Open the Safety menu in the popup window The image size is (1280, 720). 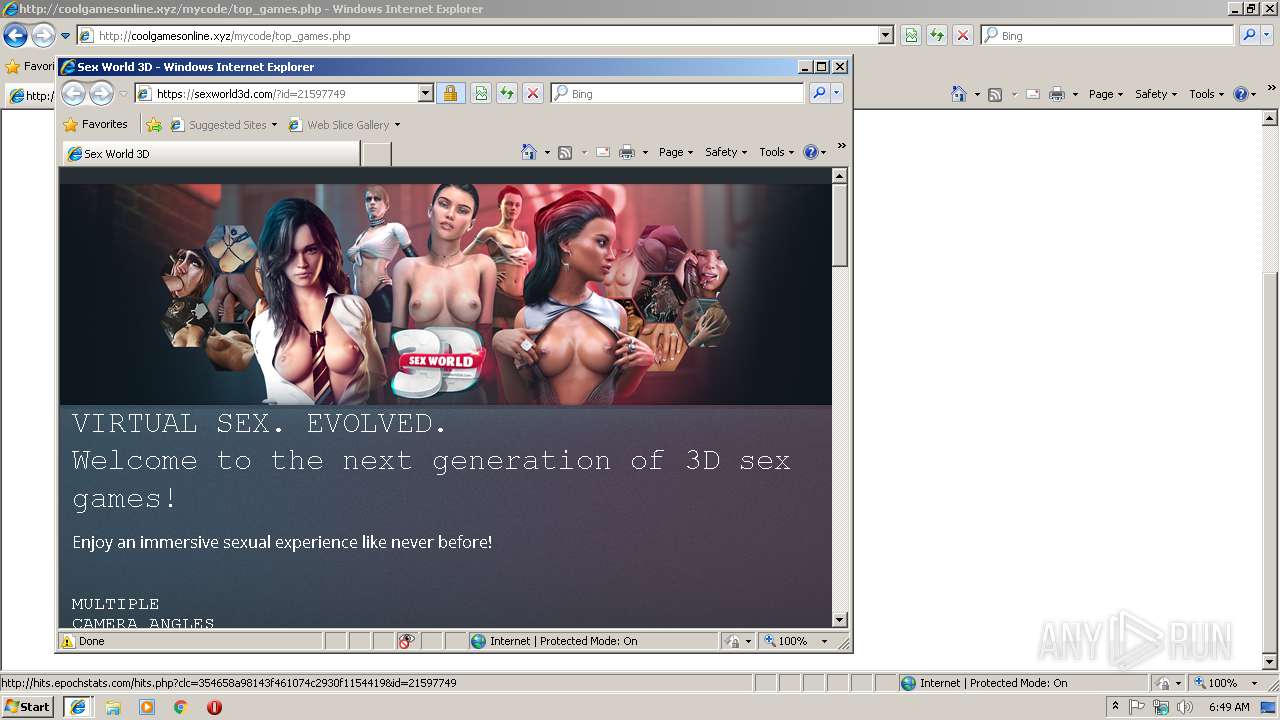pos(726,152)
